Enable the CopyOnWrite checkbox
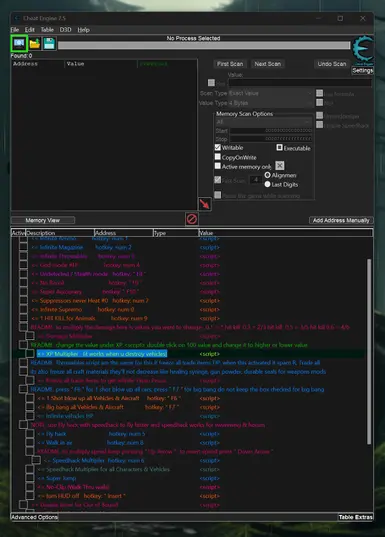The width and height of the screenshot is (385, 537). [x=218, y=157]
